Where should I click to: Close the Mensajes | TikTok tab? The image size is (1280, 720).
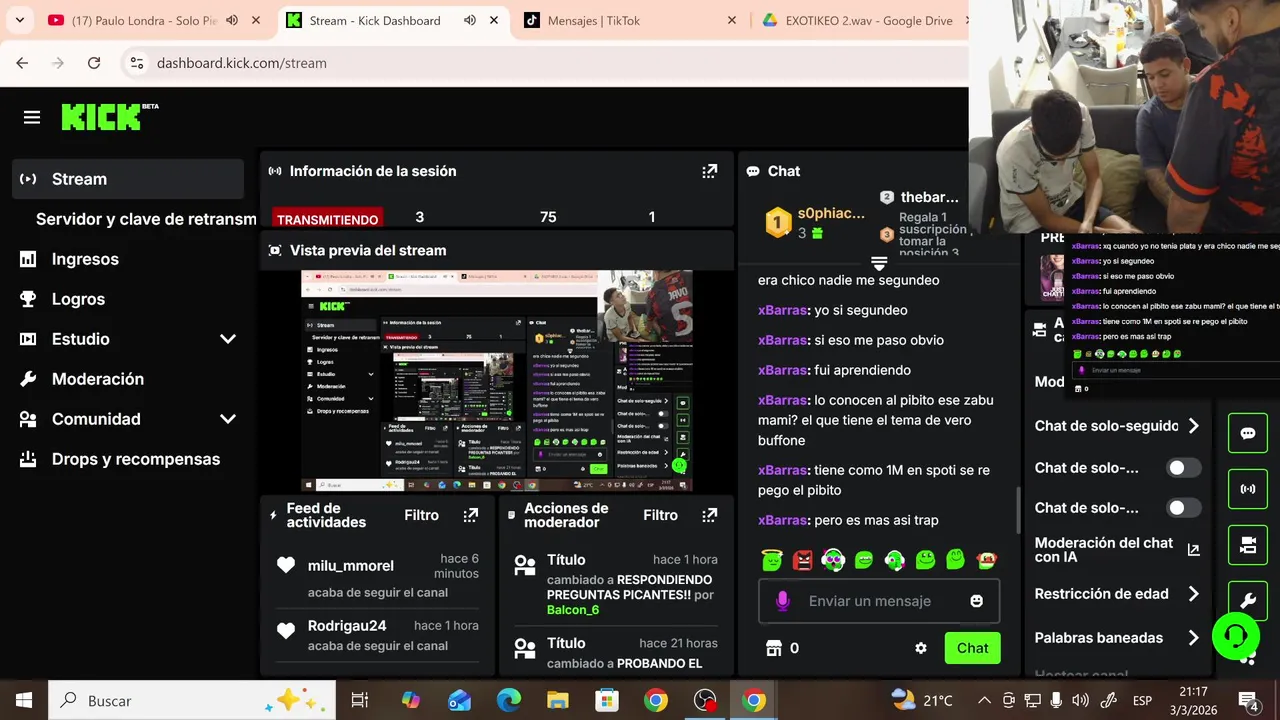732,20
